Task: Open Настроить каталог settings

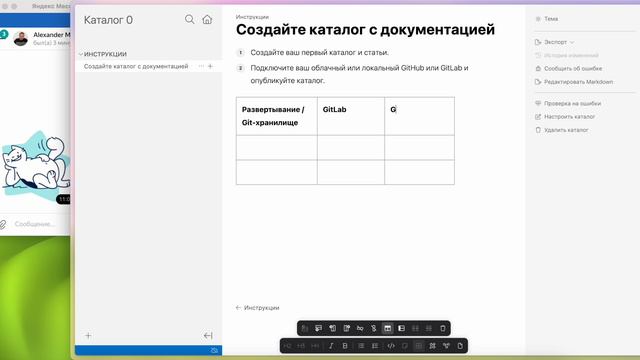Action: tap(565, 117)
